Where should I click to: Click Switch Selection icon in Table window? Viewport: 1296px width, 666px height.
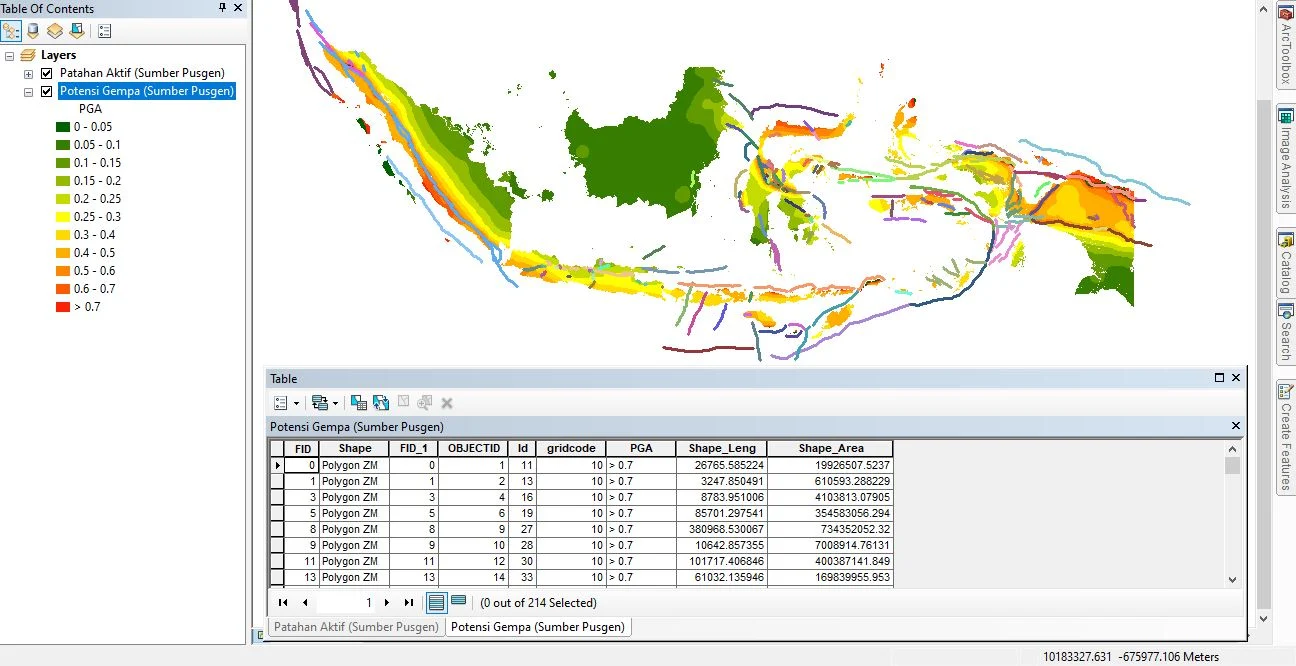pos(381,402)
